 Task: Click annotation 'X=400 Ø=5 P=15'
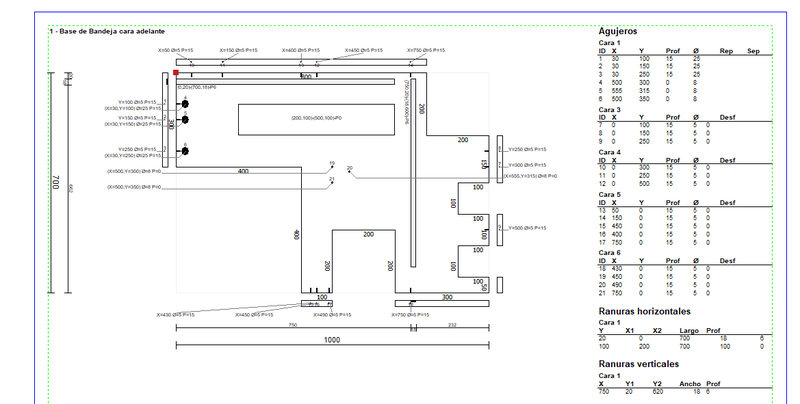[301, 50]
